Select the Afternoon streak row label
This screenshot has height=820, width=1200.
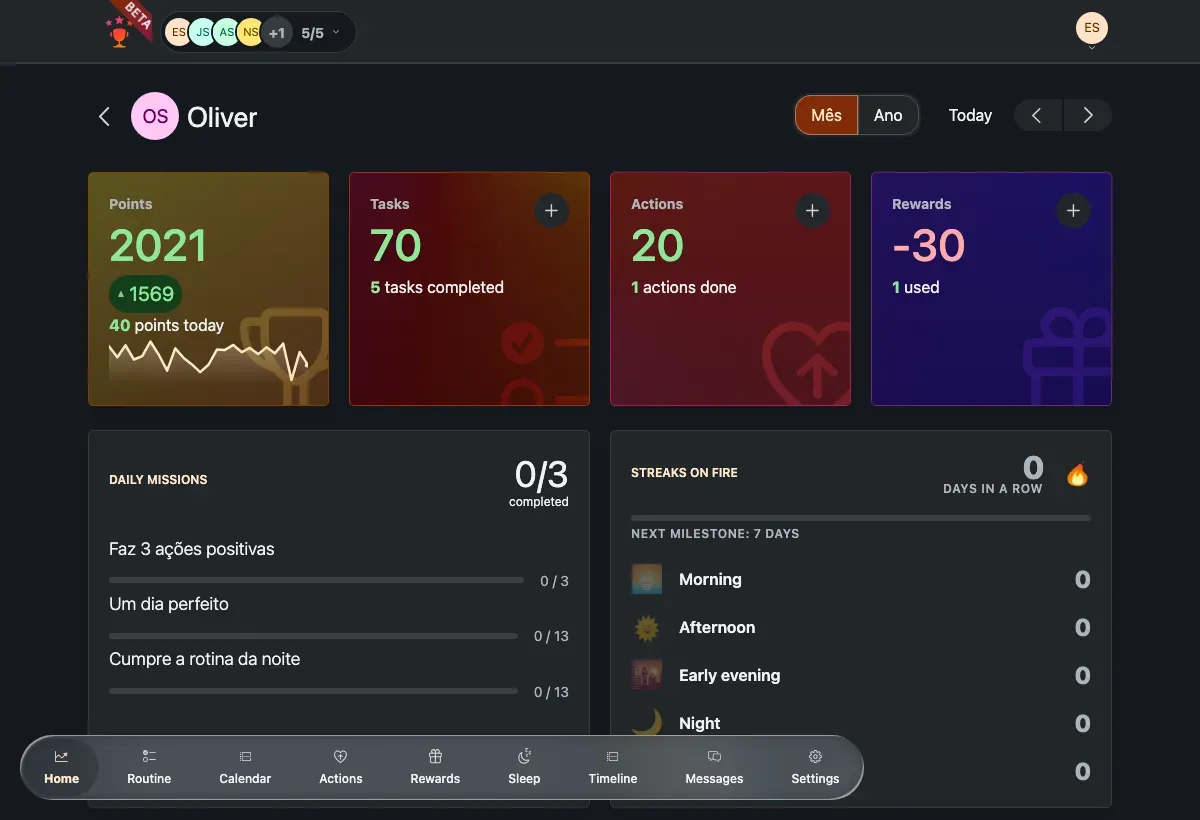(x=717, y=627)
